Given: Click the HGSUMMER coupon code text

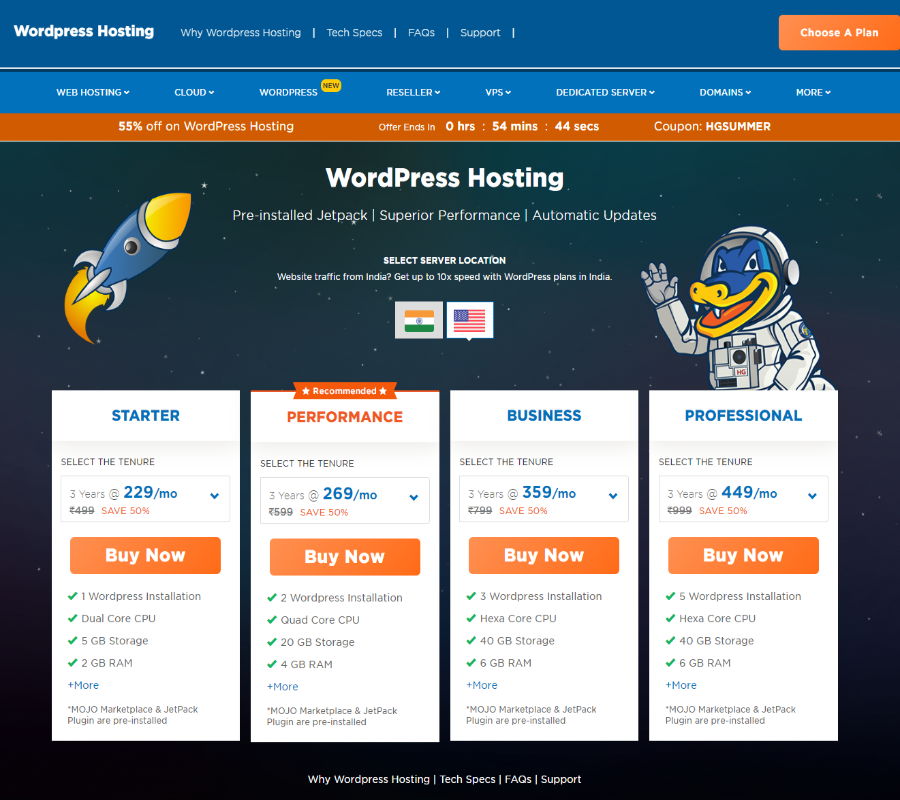Looking at the screenshot, I should point(738,126).
